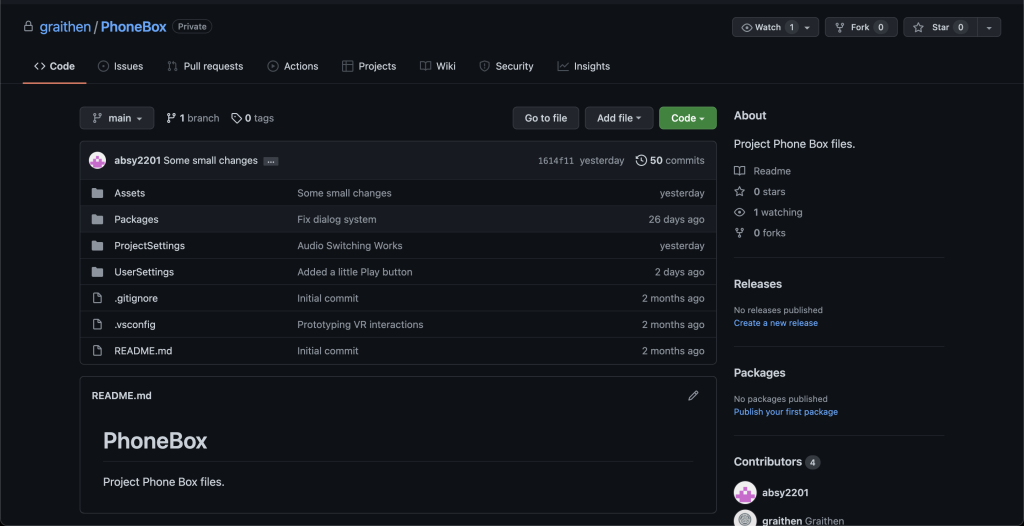Open the Issues tab
Screen dimensions: 1024x526
click(x=120, y=66)
